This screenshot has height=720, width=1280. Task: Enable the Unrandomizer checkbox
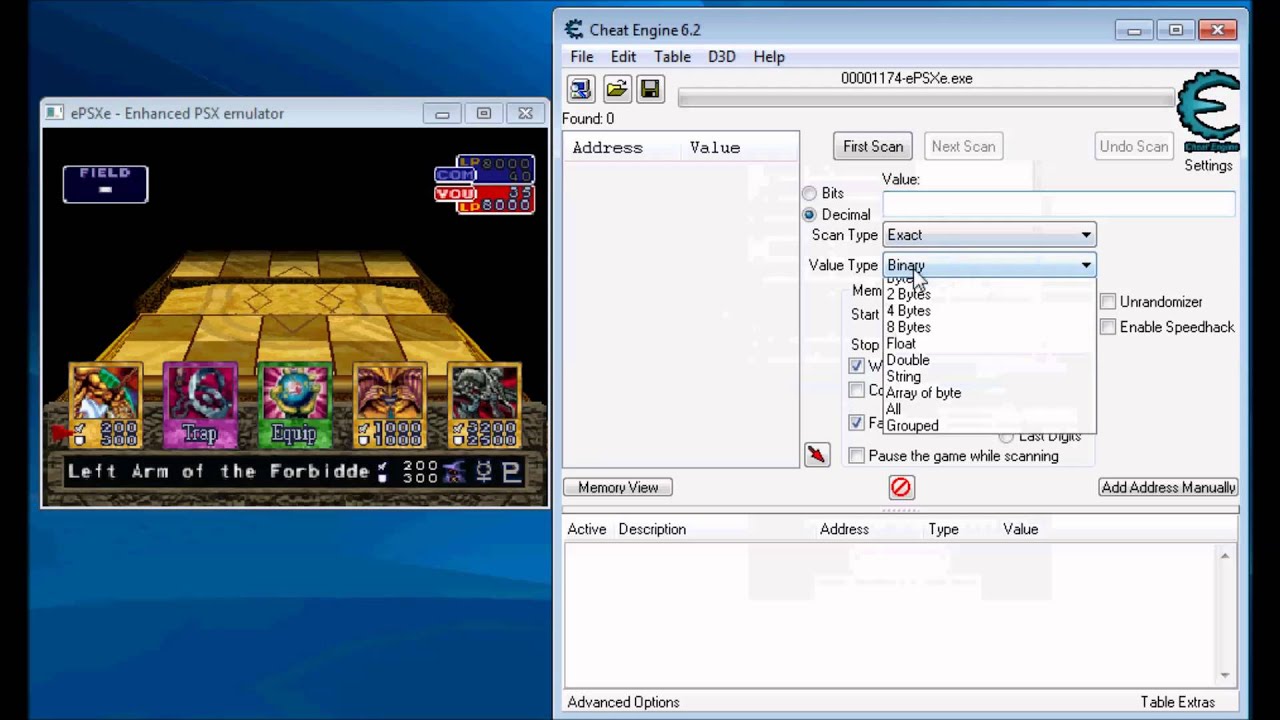click(x=1108, y=302)
